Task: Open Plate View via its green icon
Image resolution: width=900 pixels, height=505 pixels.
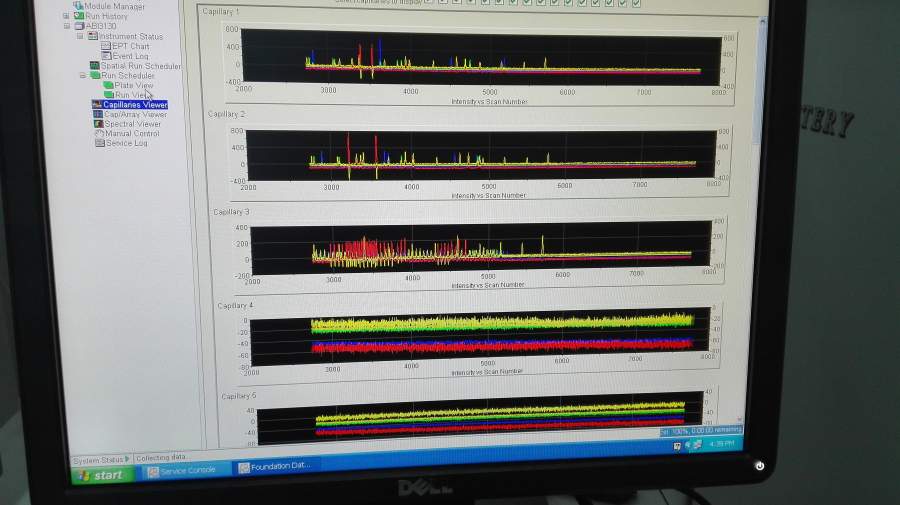Action: point(108,85)
